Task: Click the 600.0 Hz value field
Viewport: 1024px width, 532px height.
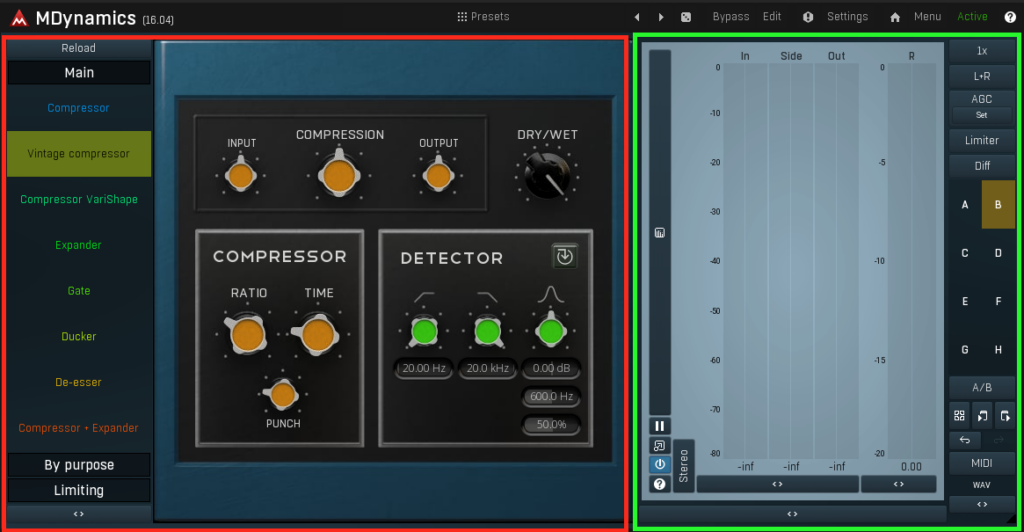Action: [551, 396]
